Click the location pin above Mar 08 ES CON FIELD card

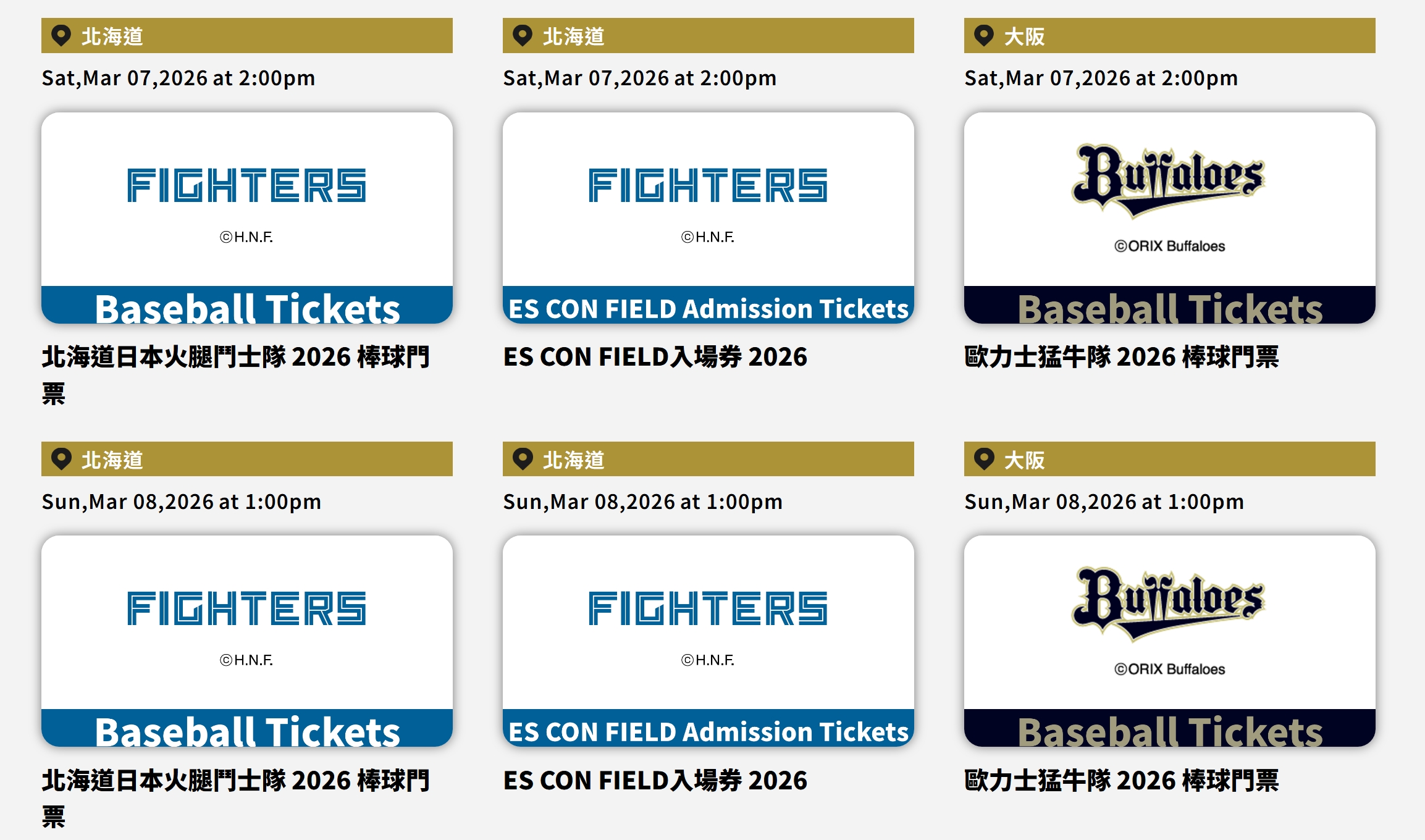(523, 459)
